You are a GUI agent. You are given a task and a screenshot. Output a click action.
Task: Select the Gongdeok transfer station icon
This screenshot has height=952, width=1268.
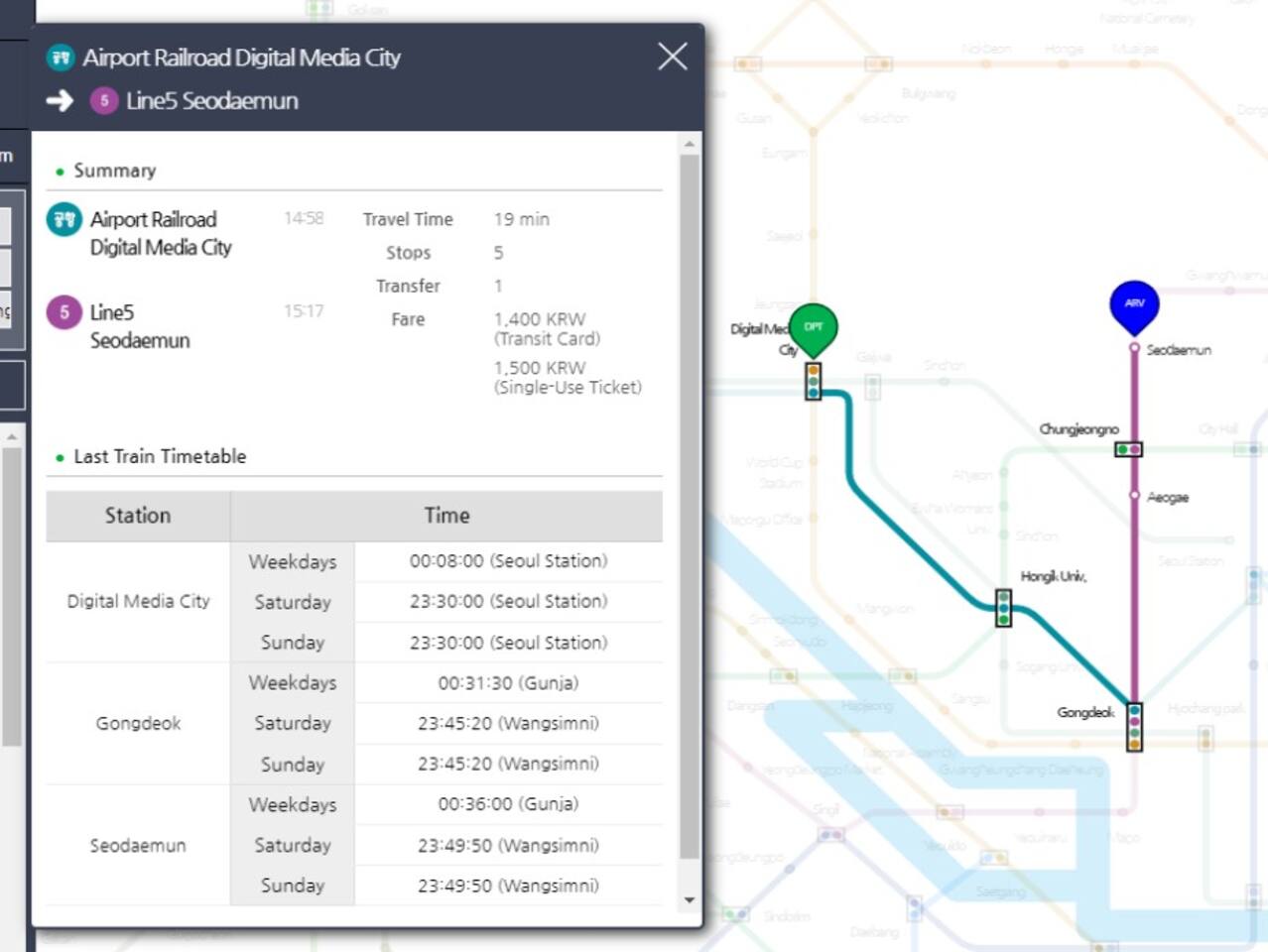pyautogui.click(x=1134, y=727)
